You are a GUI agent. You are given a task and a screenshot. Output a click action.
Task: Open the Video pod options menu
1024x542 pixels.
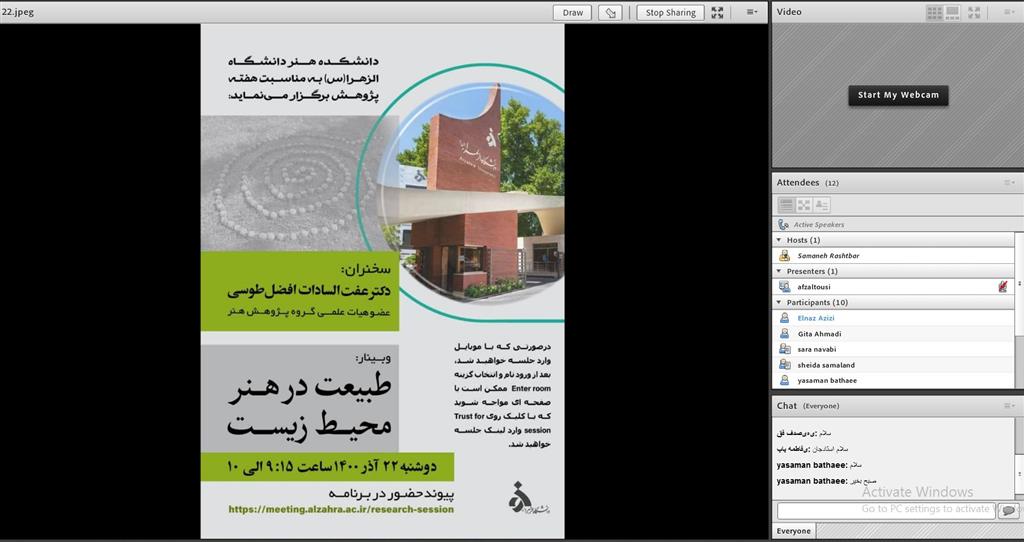click(x=1010, y=12)
